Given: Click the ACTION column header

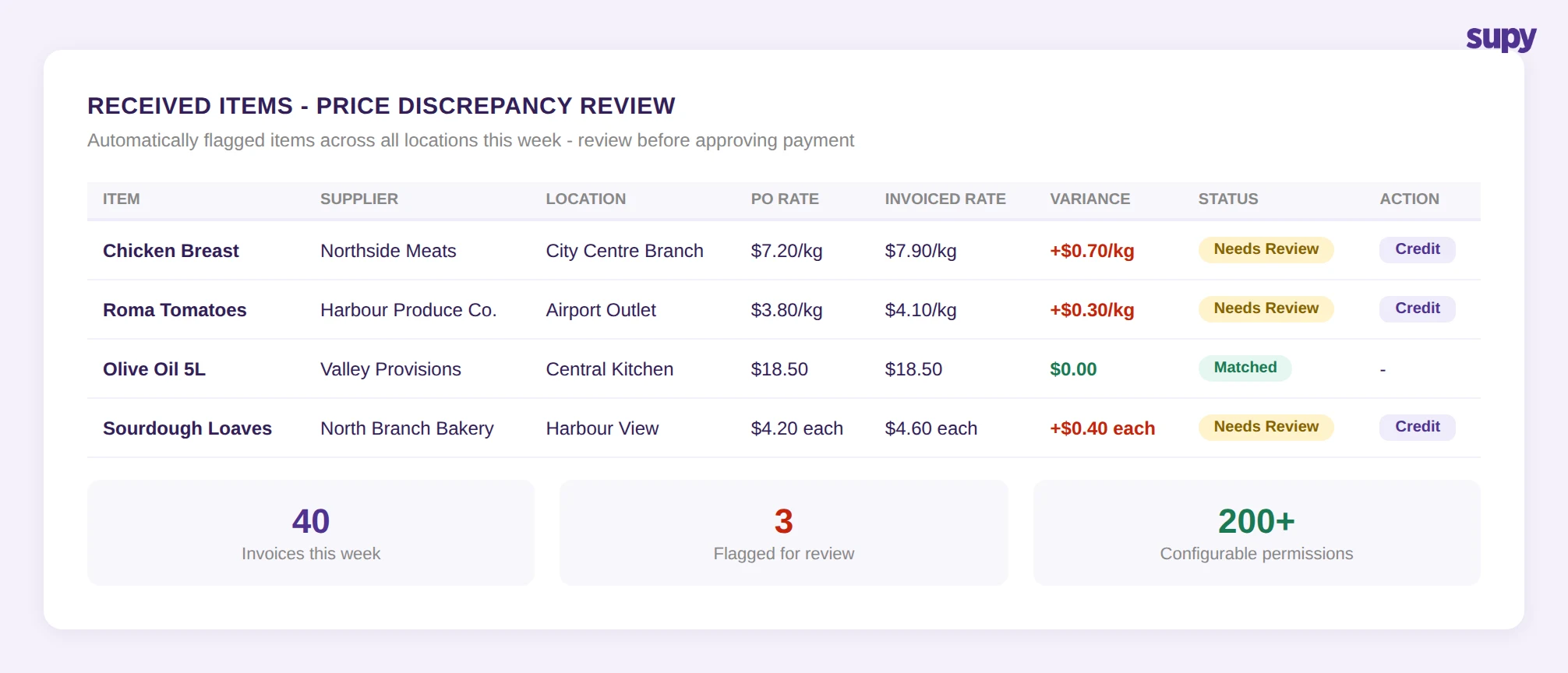Looking at the screenshot, I should tap(1409, 199).
